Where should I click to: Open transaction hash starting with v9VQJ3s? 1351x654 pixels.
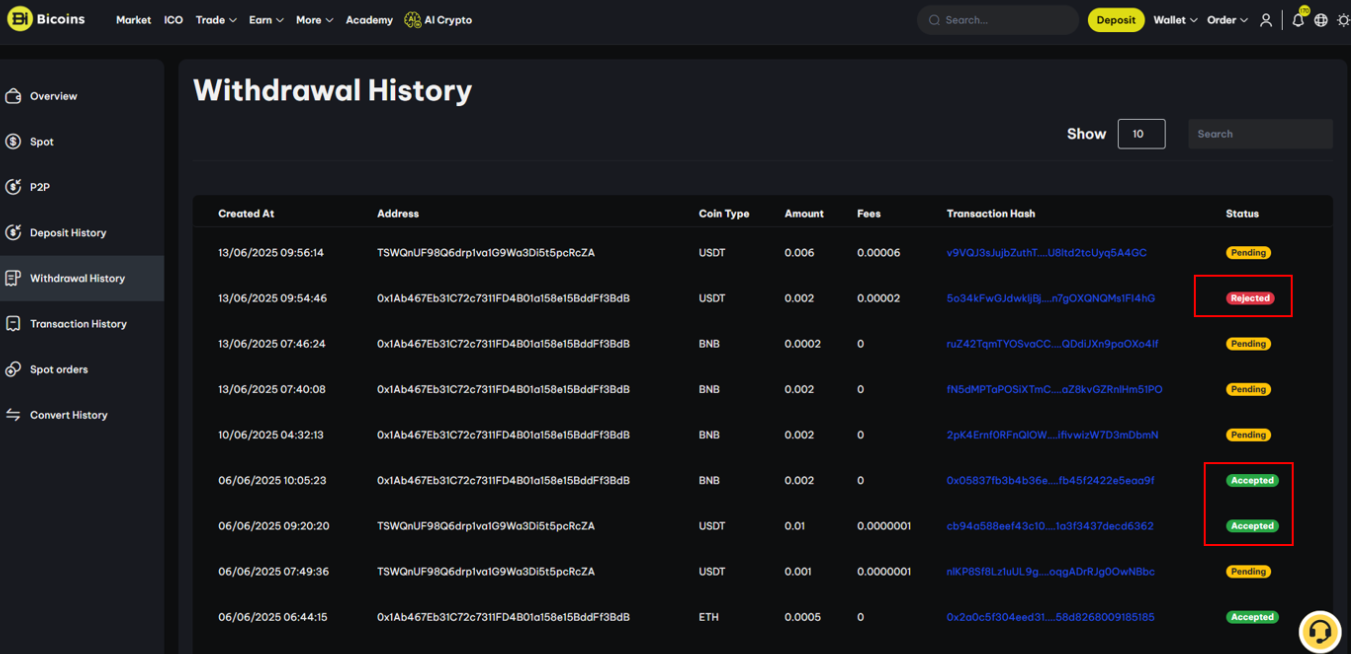pos(1046,253)
